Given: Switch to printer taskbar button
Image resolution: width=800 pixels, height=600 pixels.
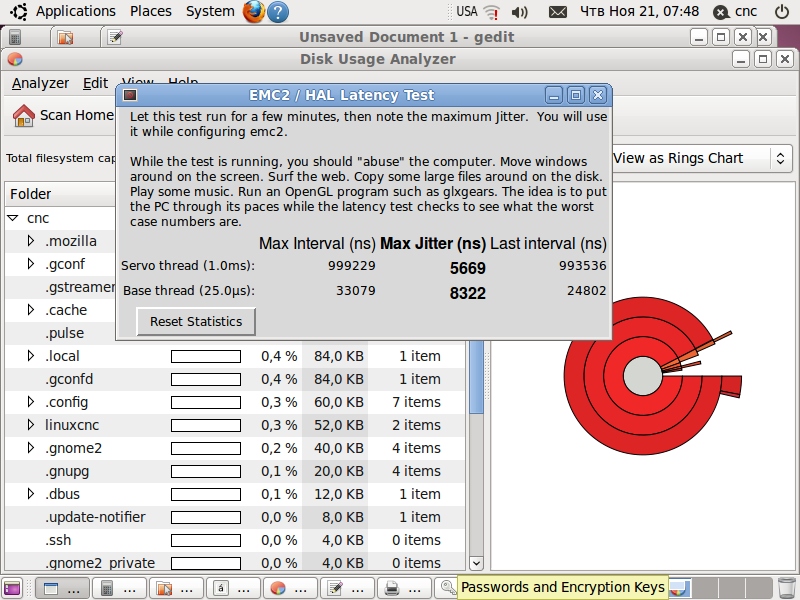Looking at the screenshot, I should (x=405, y=588).
